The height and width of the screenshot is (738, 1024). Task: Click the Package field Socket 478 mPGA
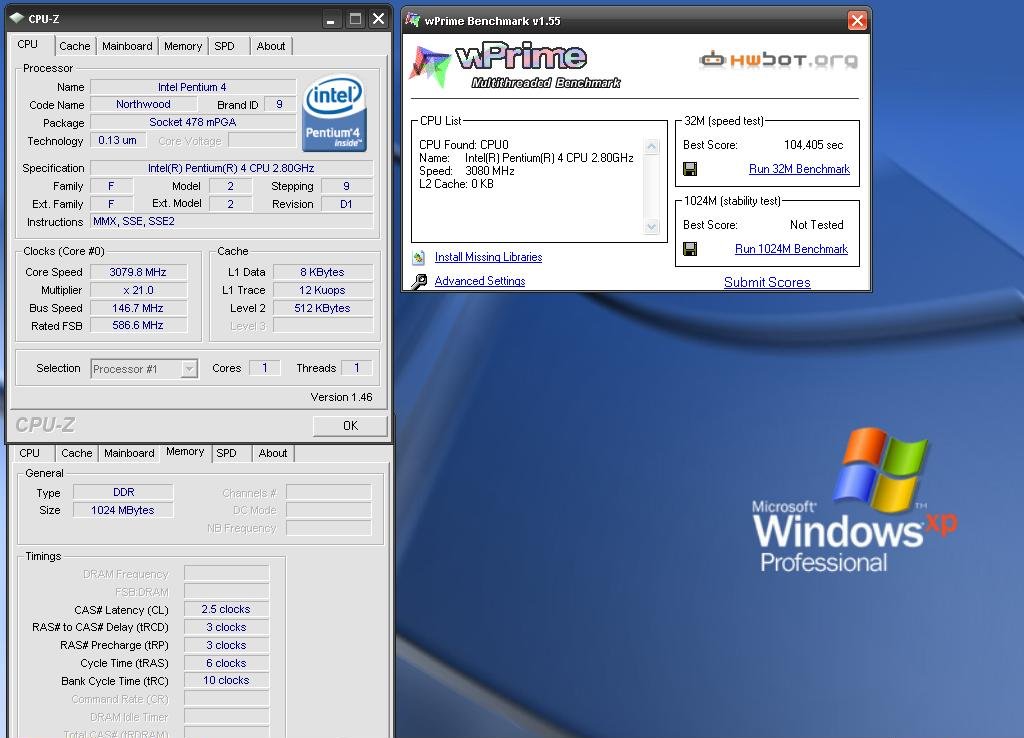click(x=193, y=122)
